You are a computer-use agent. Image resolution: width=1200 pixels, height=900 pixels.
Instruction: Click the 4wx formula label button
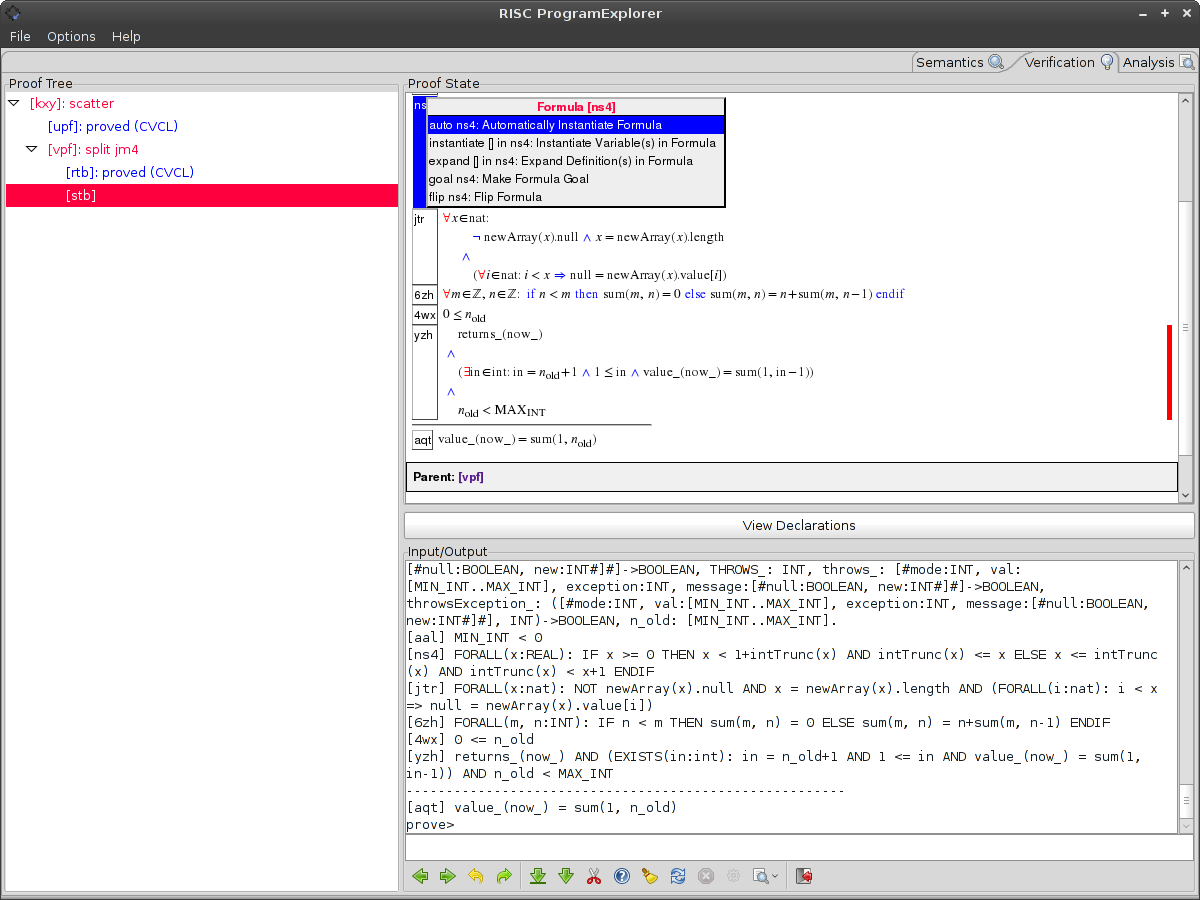[425, 315]
